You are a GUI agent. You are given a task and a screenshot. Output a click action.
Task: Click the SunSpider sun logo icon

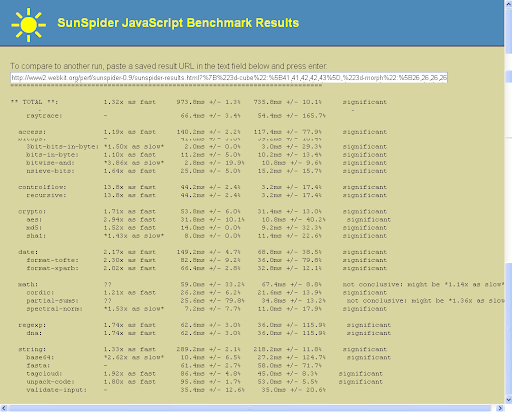point(28,25)
